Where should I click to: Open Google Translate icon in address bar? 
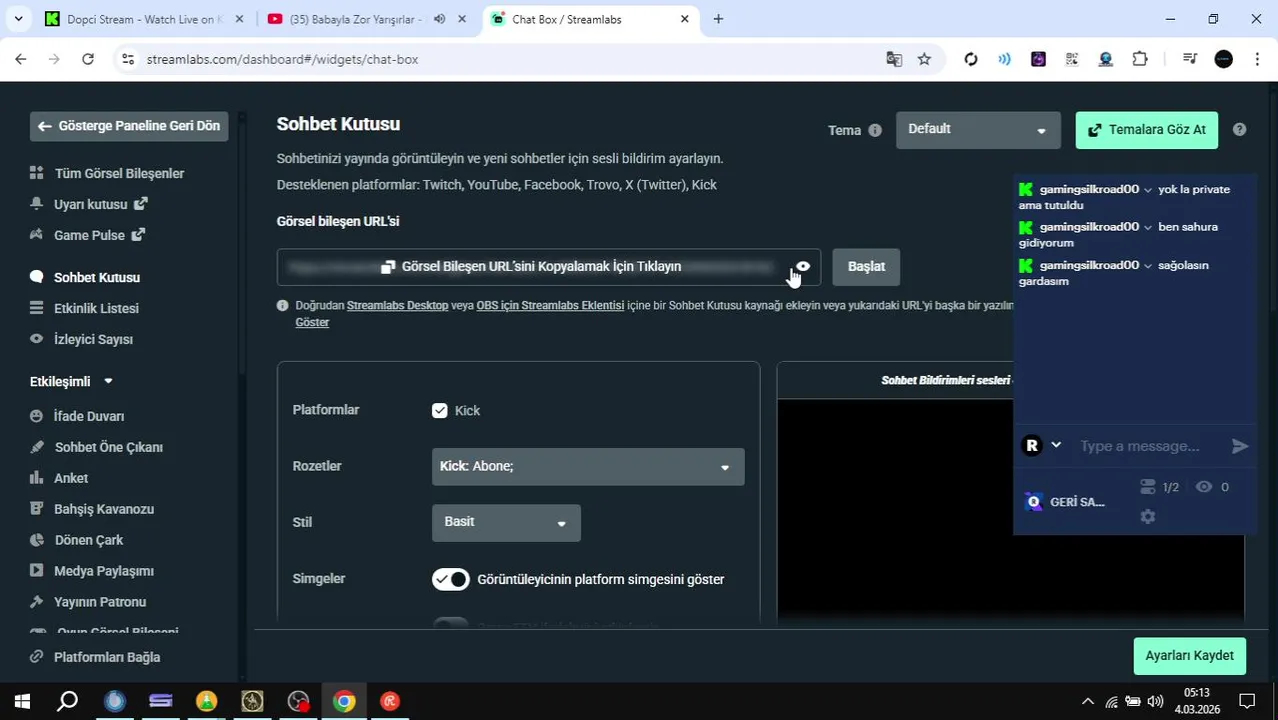pyautogui.click(x=894, y=59)
